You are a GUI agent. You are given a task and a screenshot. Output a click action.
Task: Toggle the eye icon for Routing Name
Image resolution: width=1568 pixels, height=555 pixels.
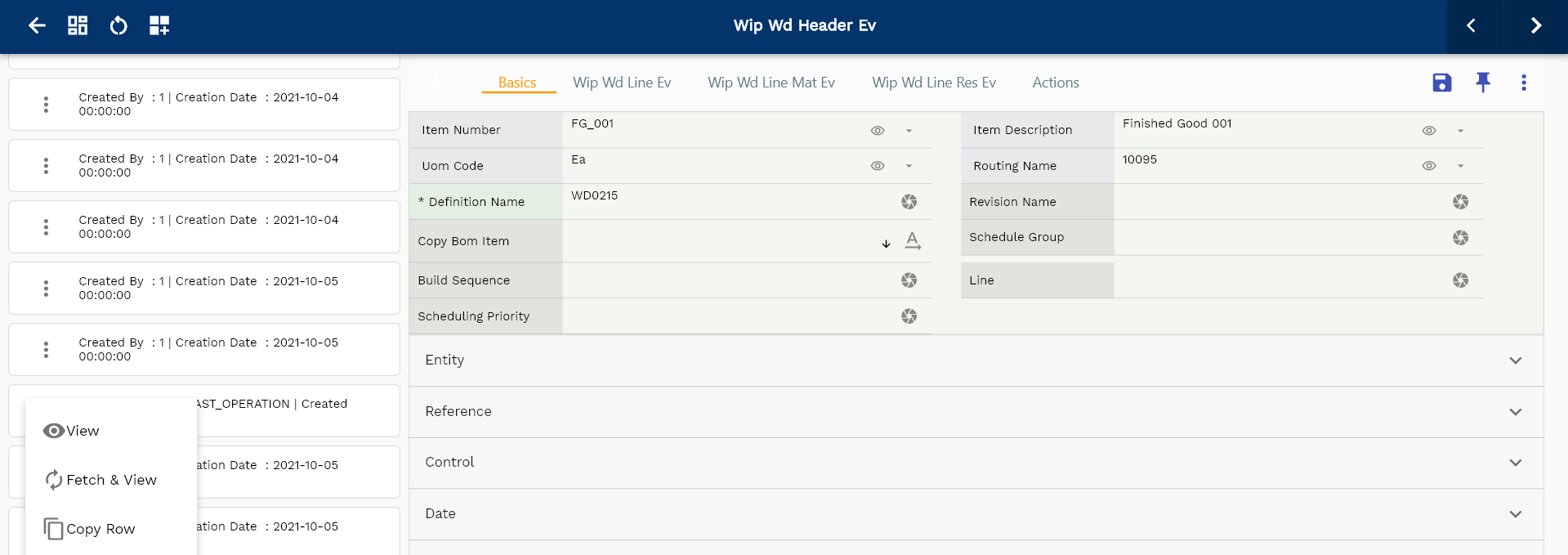(x=1428, y=166)
